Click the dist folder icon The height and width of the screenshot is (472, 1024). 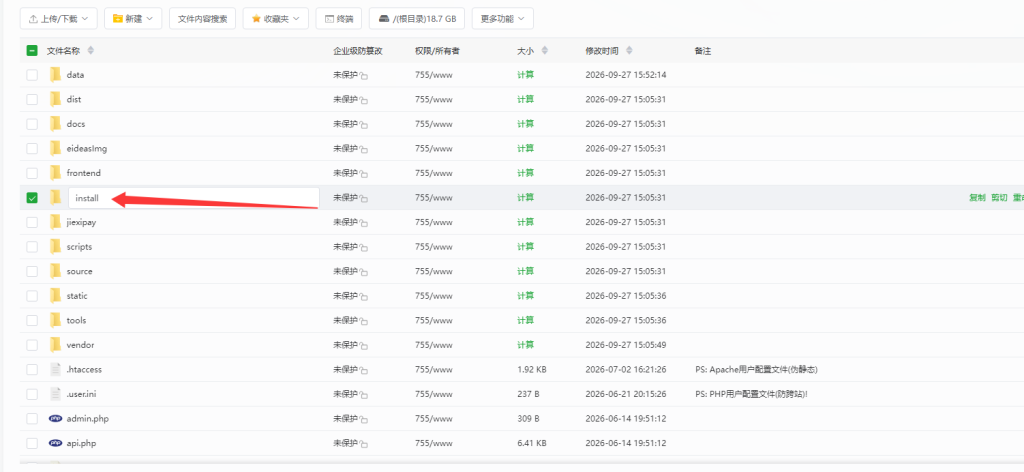56,99
